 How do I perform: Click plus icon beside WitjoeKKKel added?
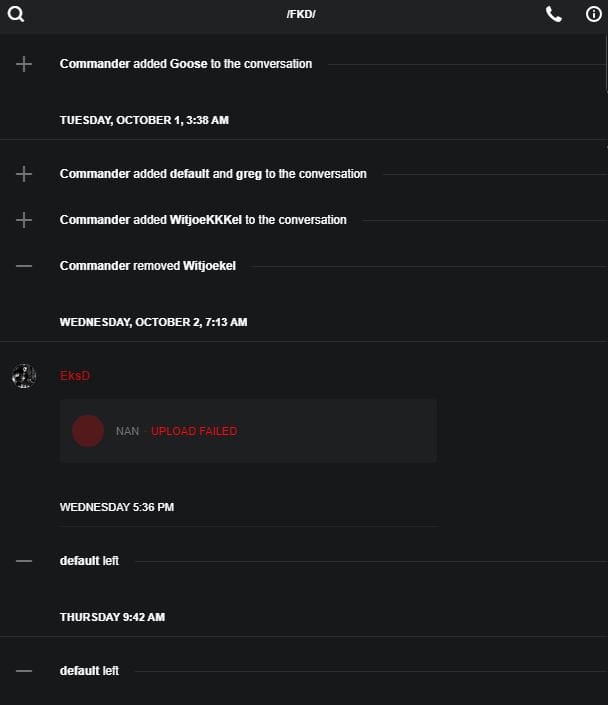click(24, 220)
